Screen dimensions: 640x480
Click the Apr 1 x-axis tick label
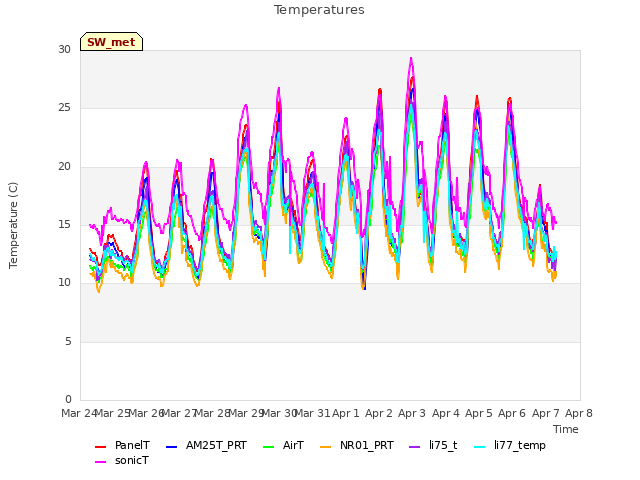pyautogui.click(x=346, y=413)
